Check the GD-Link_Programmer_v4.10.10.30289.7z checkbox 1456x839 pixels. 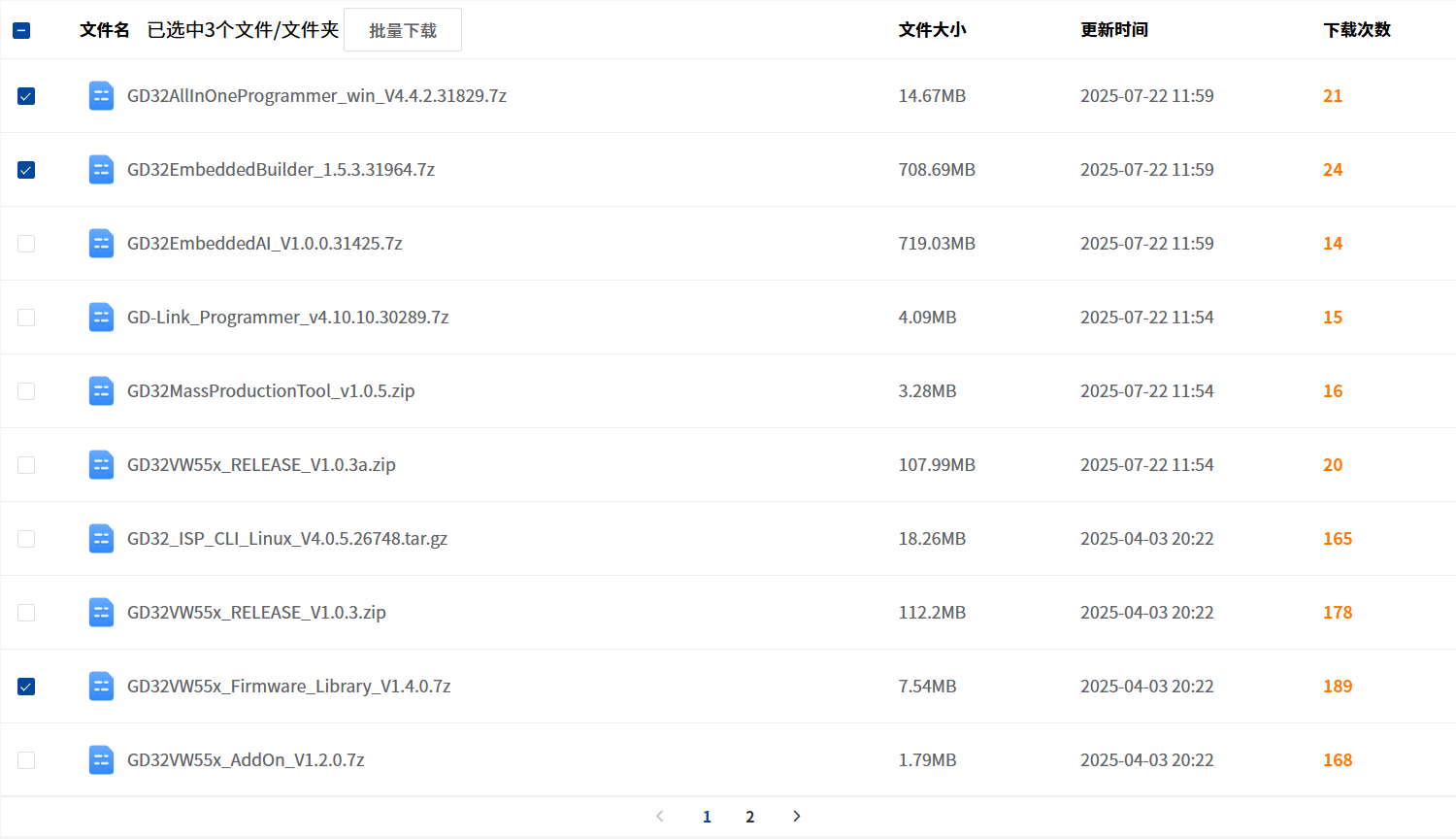26,318
